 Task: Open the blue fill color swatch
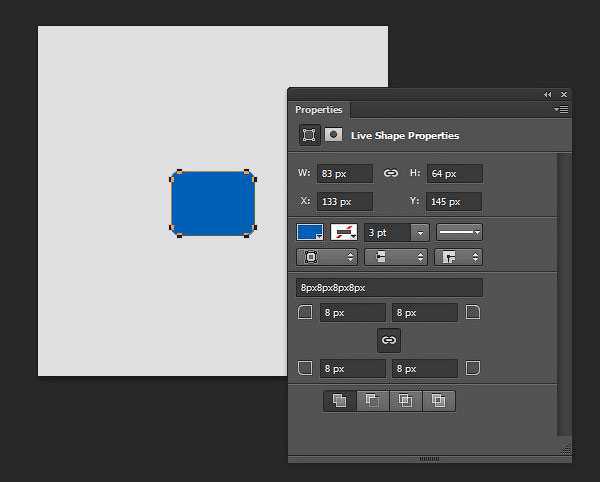[x=310, y=232]
